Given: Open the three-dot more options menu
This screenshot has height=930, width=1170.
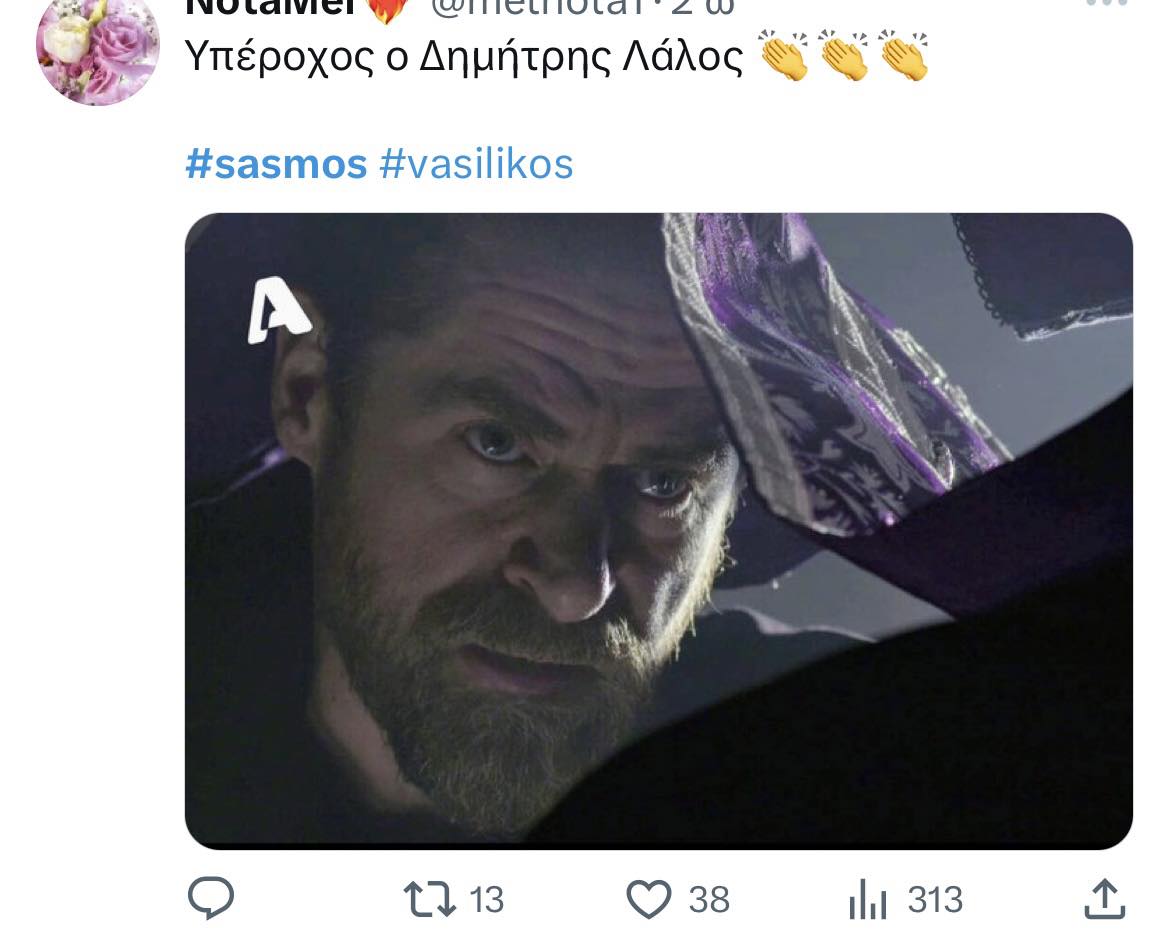Looking at the screenshot, I should (x=1107, y=4).
